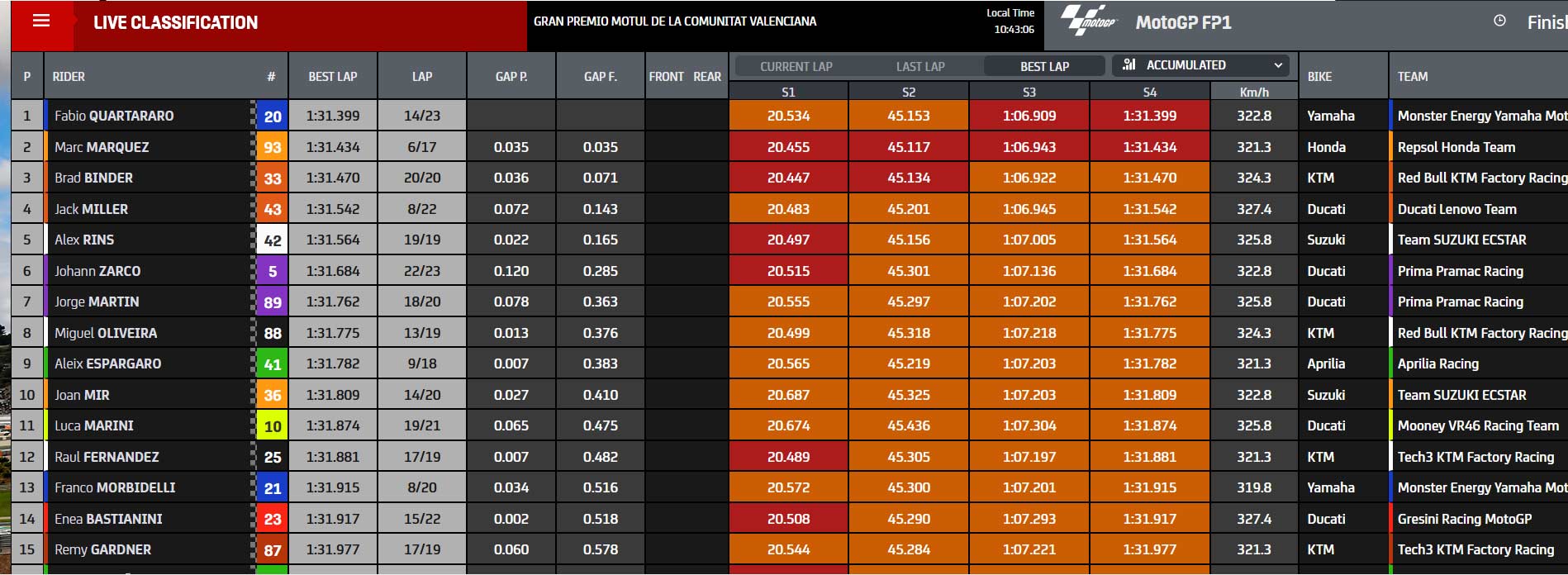Click the RIDER column header
Viewport: 1568px width, 575px height.
(x=69, y=76)
